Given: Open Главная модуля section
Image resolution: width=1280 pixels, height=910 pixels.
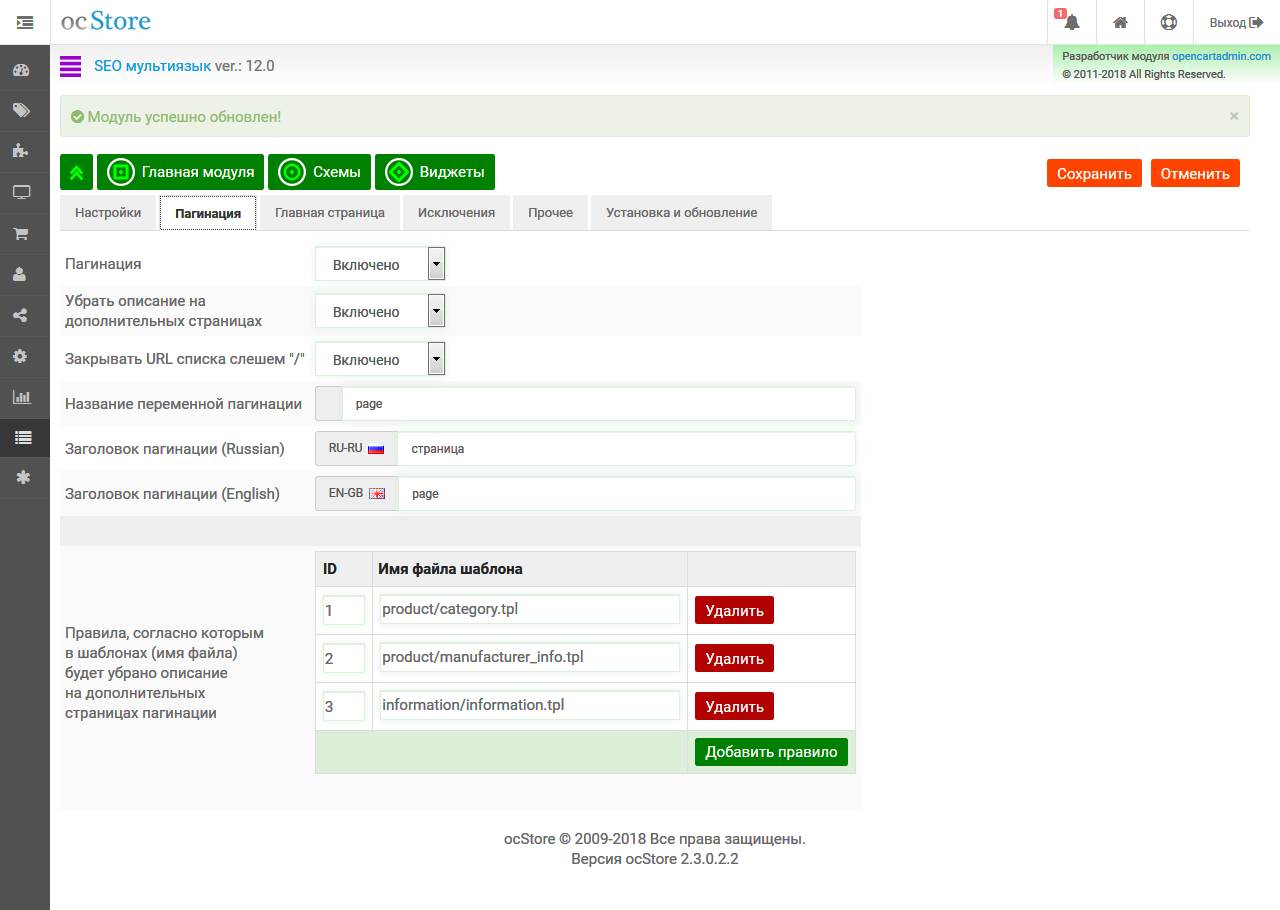Looking at the screenshot, I should point(181,172).
